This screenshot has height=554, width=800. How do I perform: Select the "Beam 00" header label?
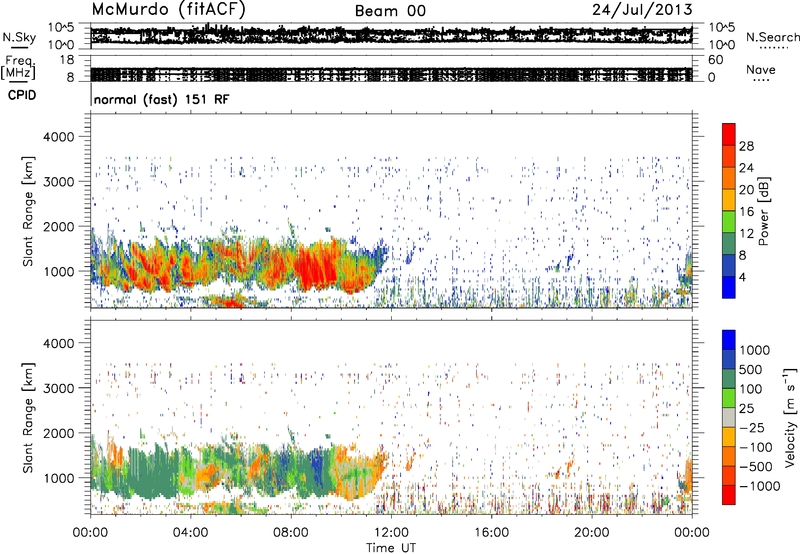(x=390, y=11)
